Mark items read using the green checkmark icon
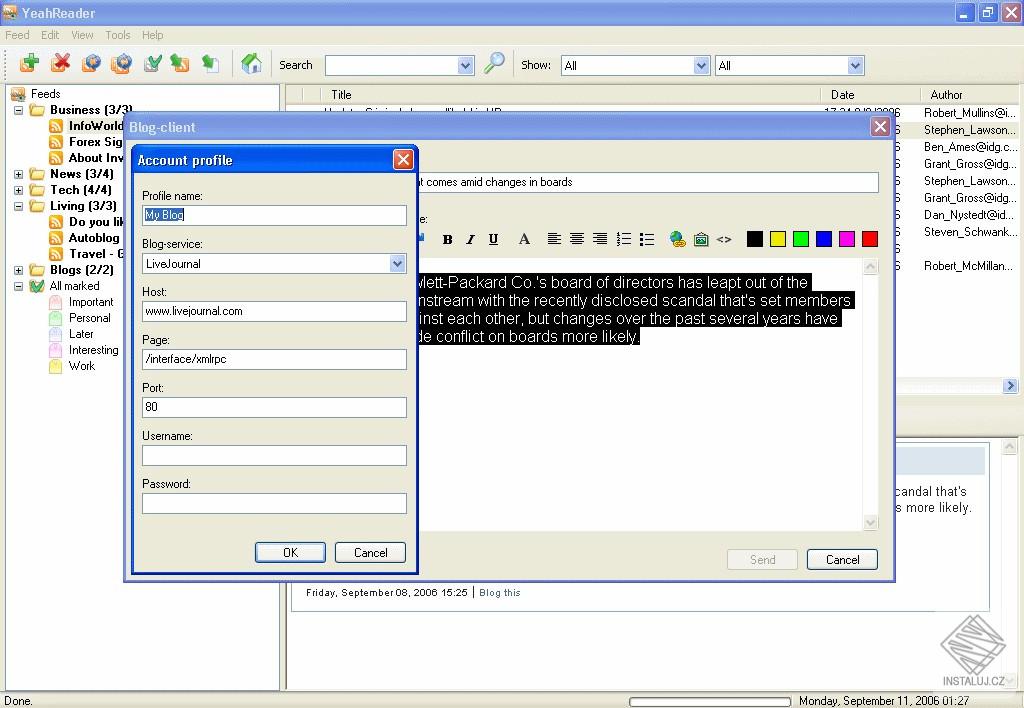The image size is (1024, 708). (152, 64)
